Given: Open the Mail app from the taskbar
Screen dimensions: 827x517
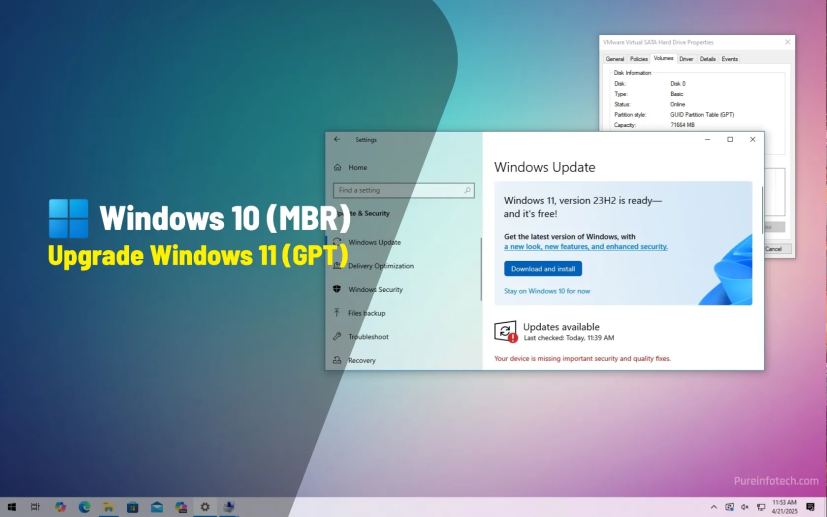Looking at the screenshot, I should [157, 507].
